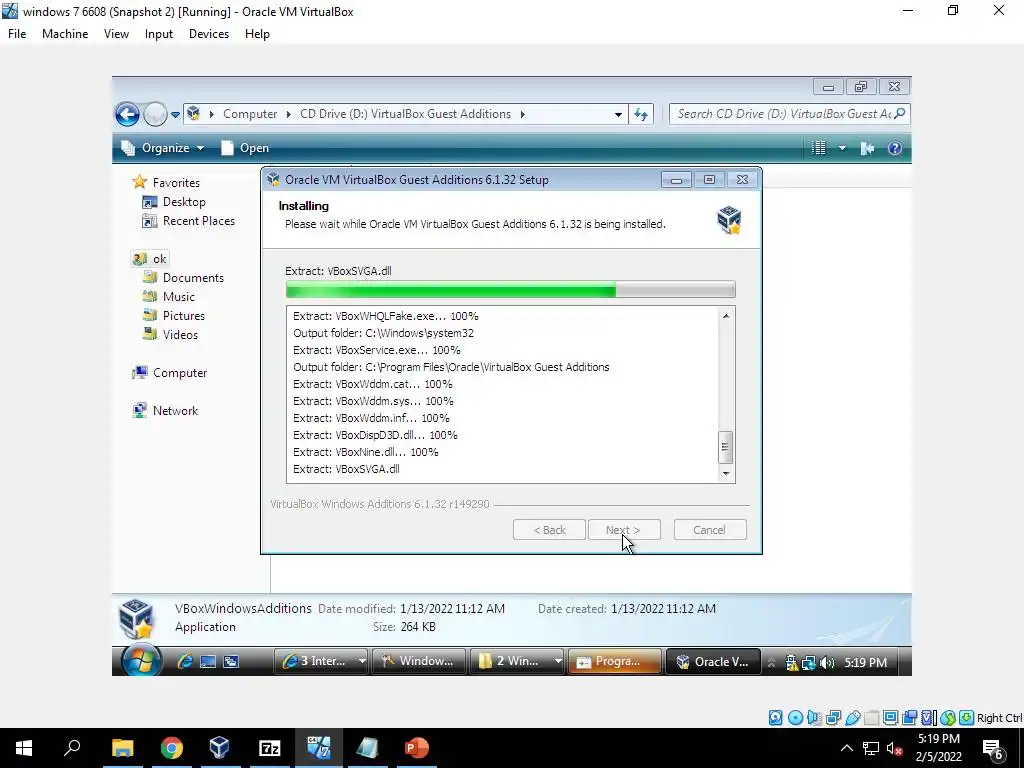Open the File menu in VirtualBox
Screen dimensions: 1024x768
17,34
